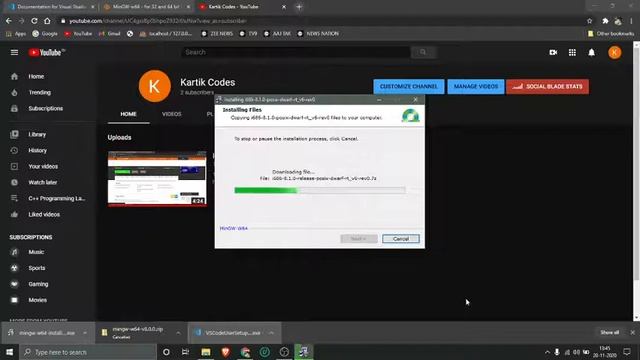Open Task View on the taskbar
Viewport: 640px width, 360px height.
pyautogui.click(x=185, y=352)
